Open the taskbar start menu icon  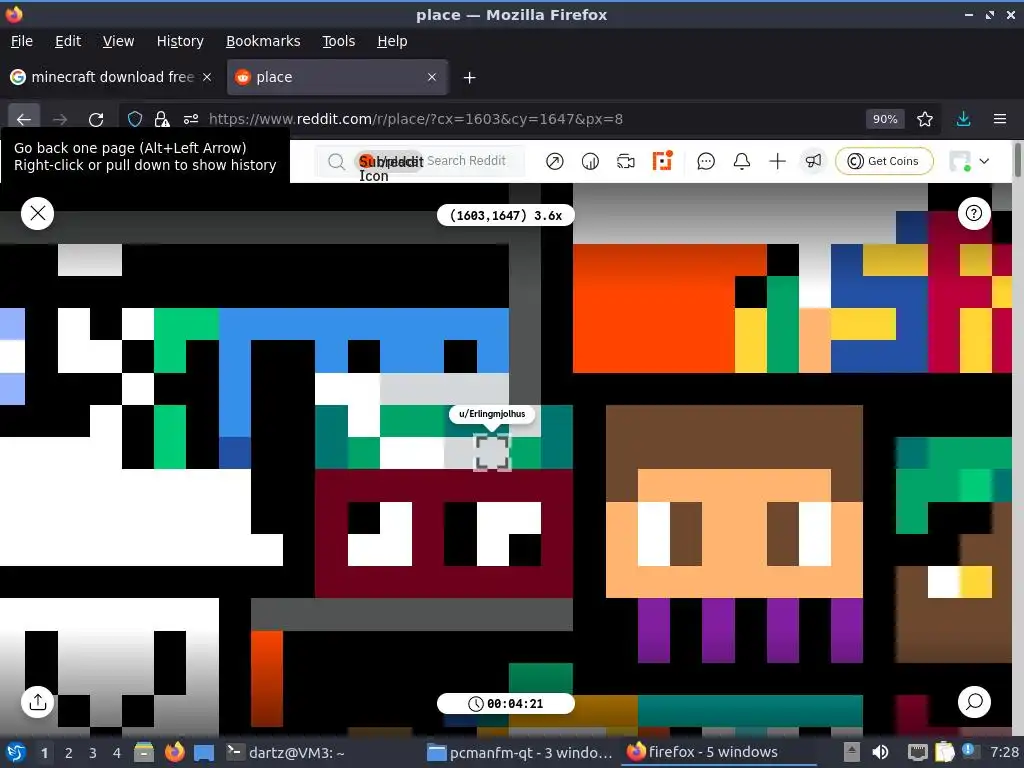[x=16, y=752]
